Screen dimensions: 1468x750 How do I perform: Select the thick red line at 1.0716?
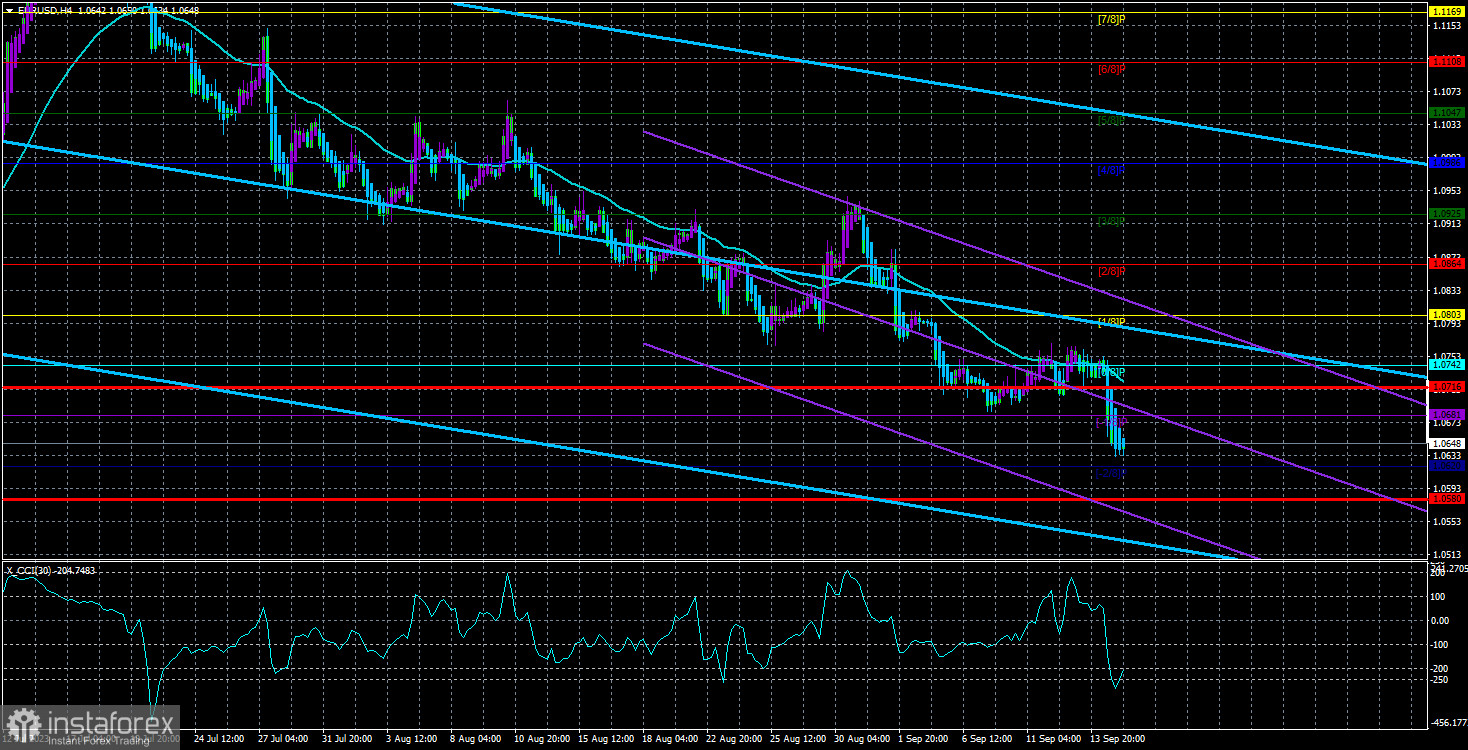click(x=714, y=386)
